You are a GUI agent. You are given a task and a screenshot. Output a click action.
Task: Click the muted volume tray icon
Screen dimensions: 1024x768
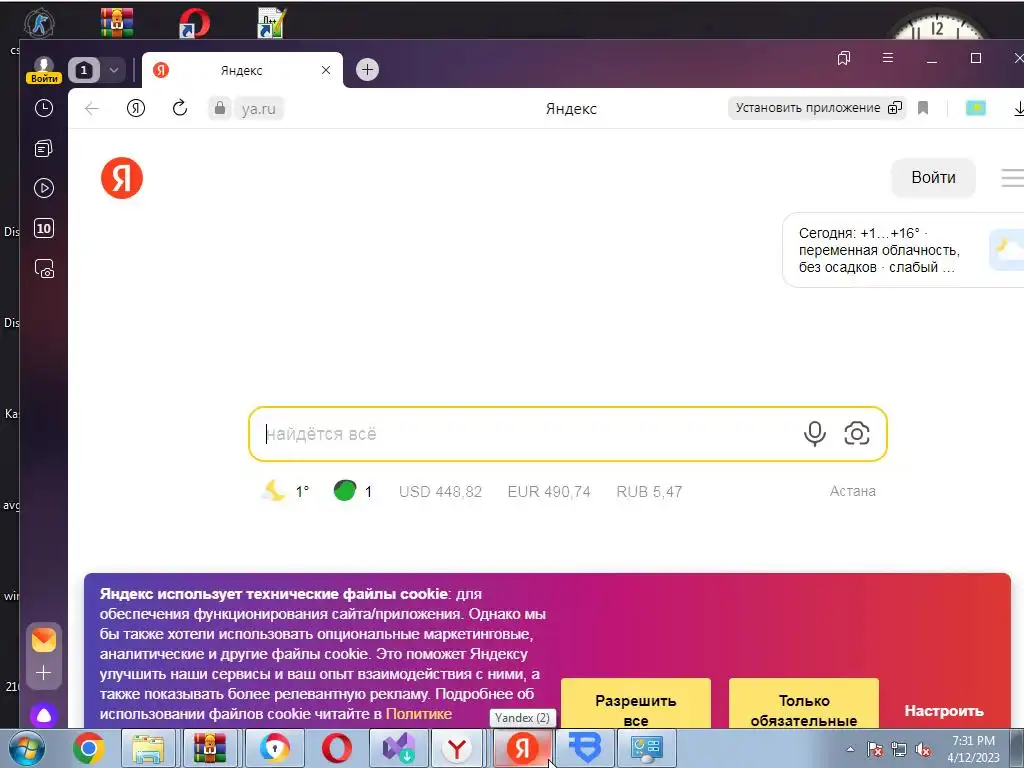pos(923,750)
